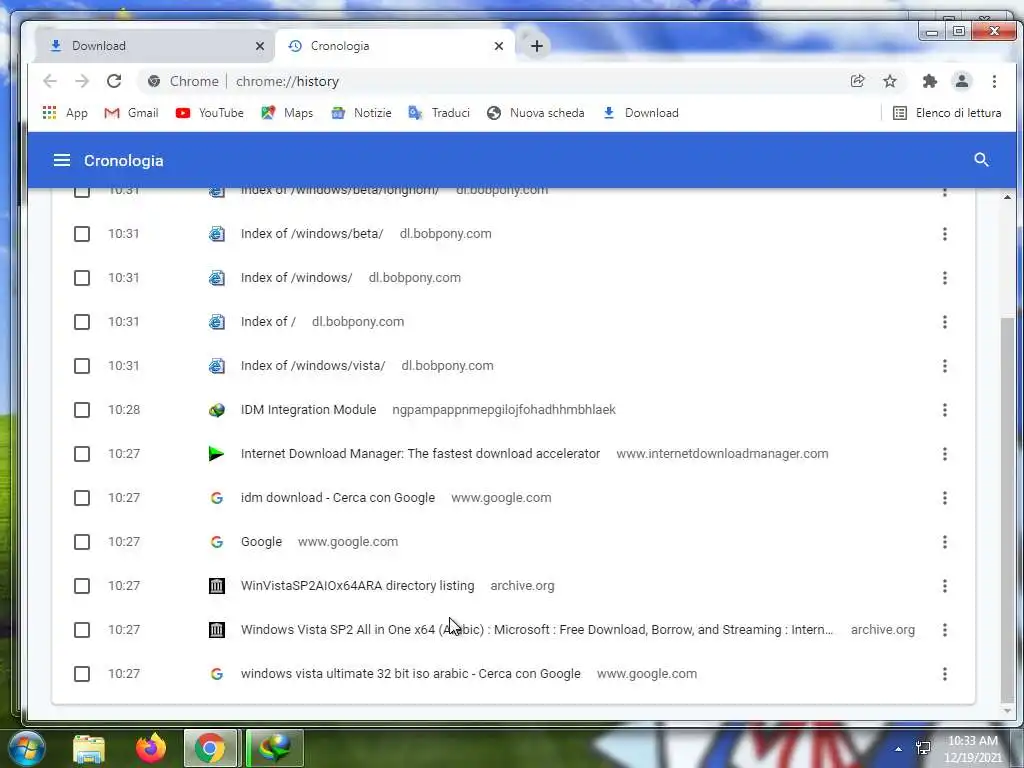The image size is (1024, 768).
Task: Open the IDM Integration Module history link
Action: point(308,409)
